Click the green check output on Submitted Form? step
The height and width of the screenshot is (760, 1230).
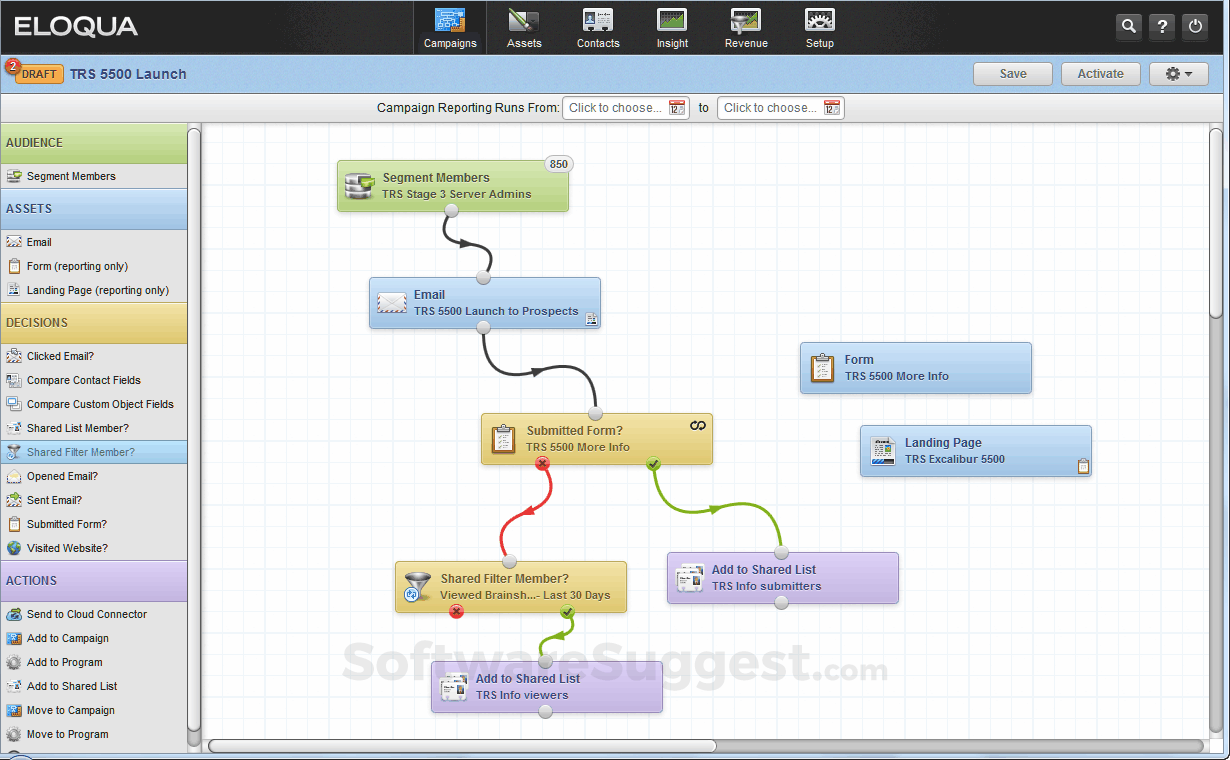(653, 464)
